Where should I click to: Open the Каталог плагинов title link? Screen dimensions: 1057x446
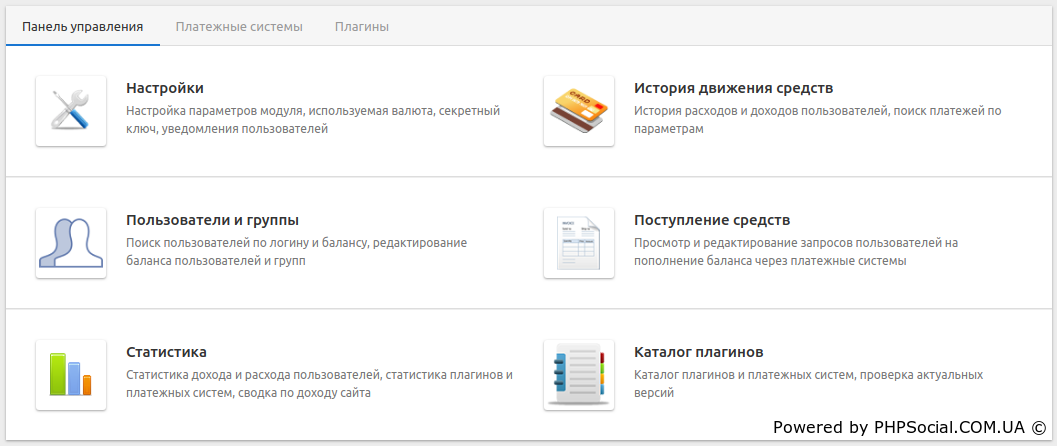698,352
